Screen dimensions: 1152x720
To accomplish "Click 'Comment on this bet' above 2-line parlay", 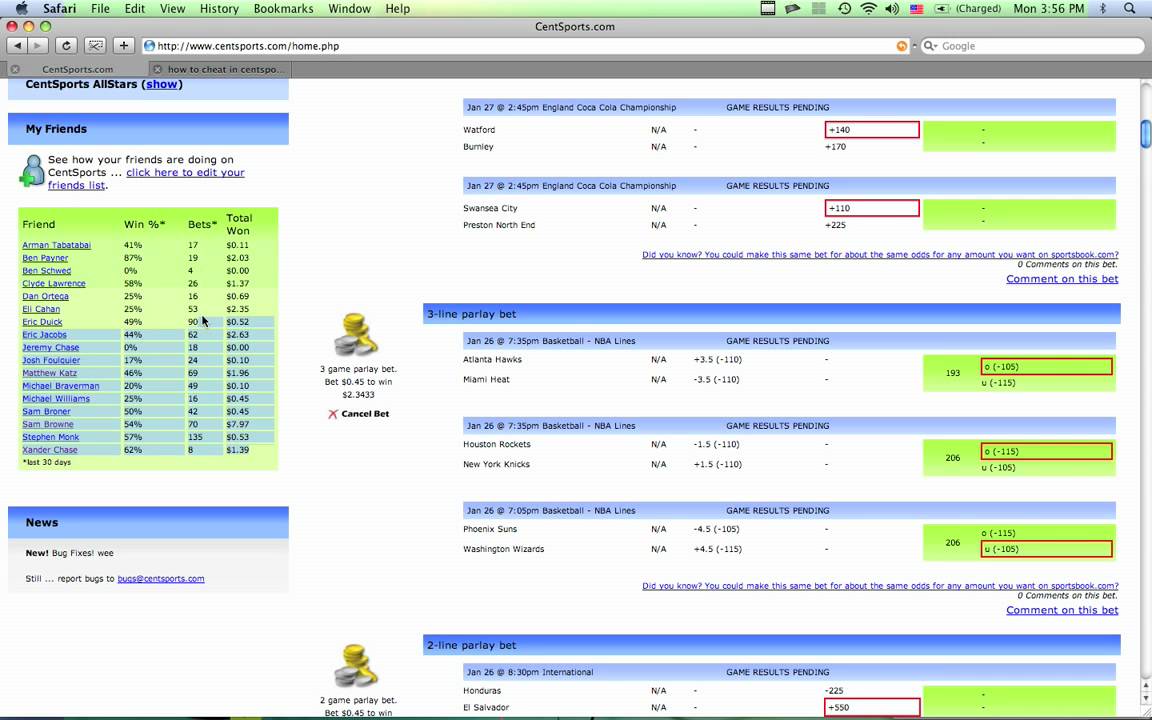I will point(1062,610).
